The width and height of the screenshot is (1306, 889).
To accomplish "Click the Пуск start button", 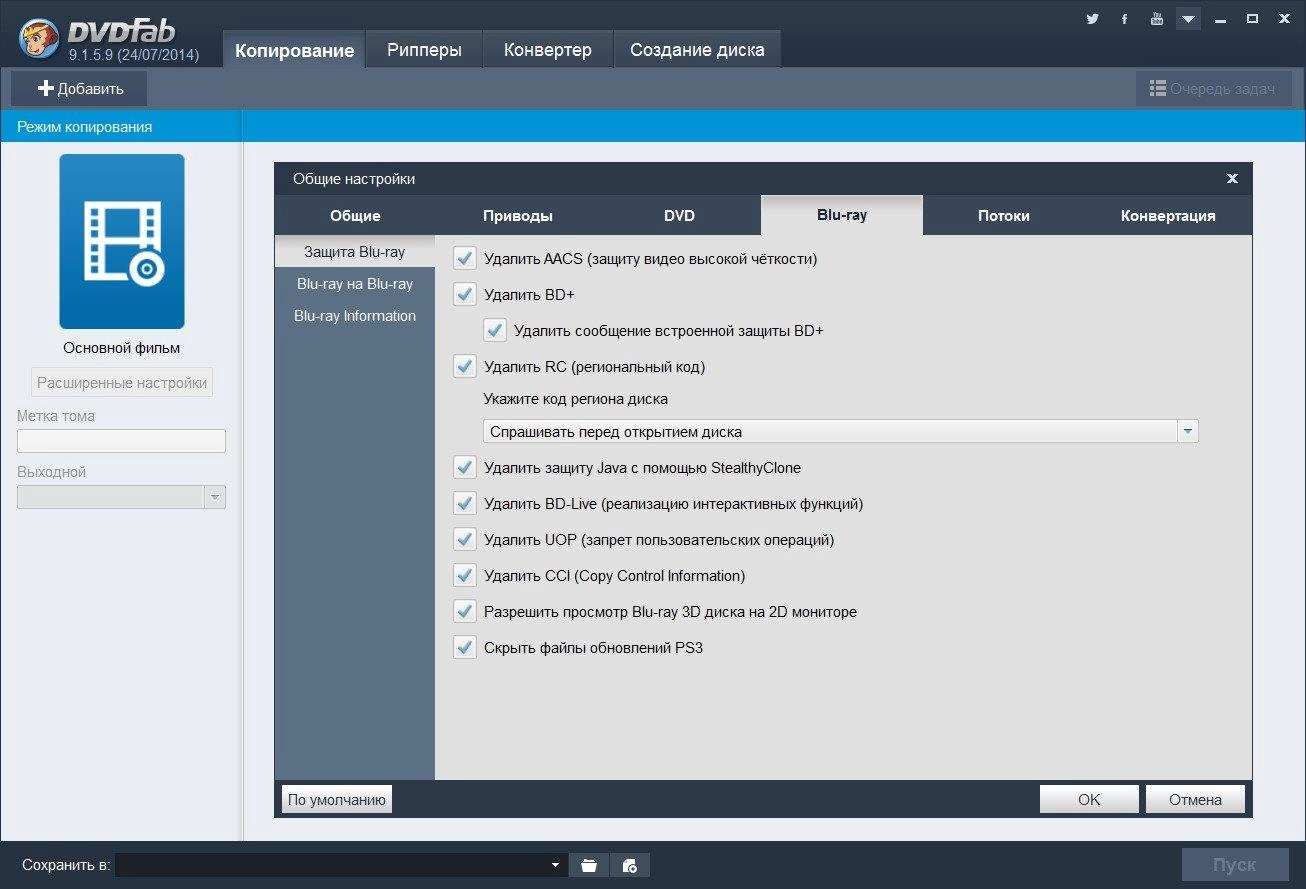I will (x=1235, y=865).
